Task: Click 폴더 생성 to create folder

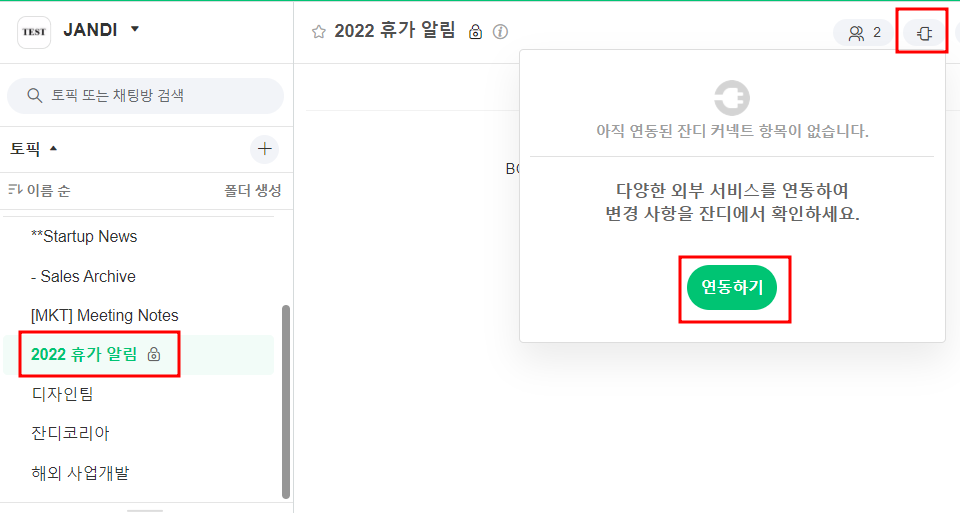Action: tap(252, 190)
